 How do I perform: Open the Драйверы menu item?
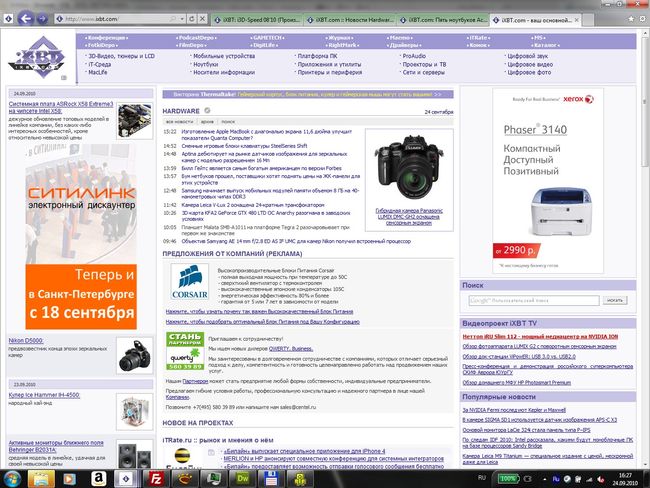pos(405,45)
